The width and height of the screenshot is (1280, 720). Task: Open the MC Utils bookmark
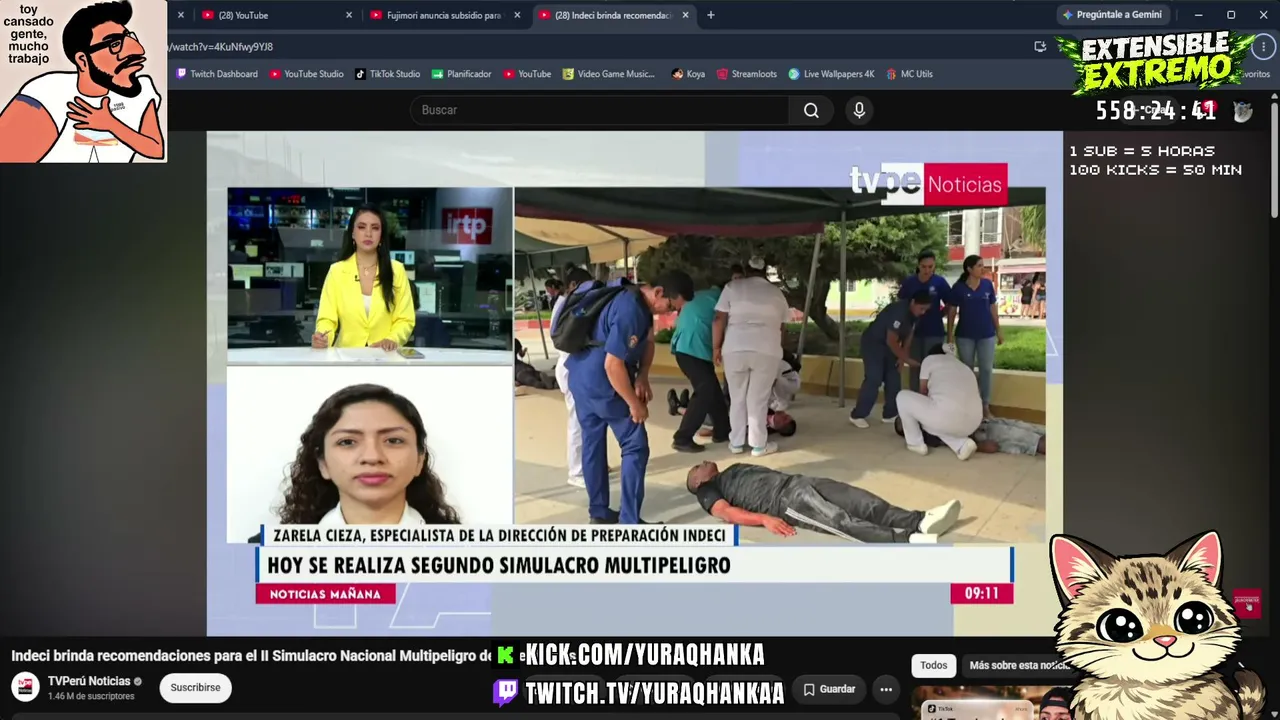point(909,74)
